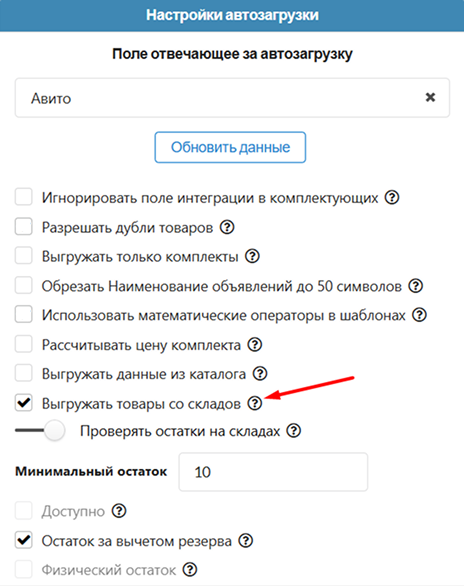This screenshot has height=586, width=464.
Task: Focus the Минимальный остаток input field
Action: [273, 472]
